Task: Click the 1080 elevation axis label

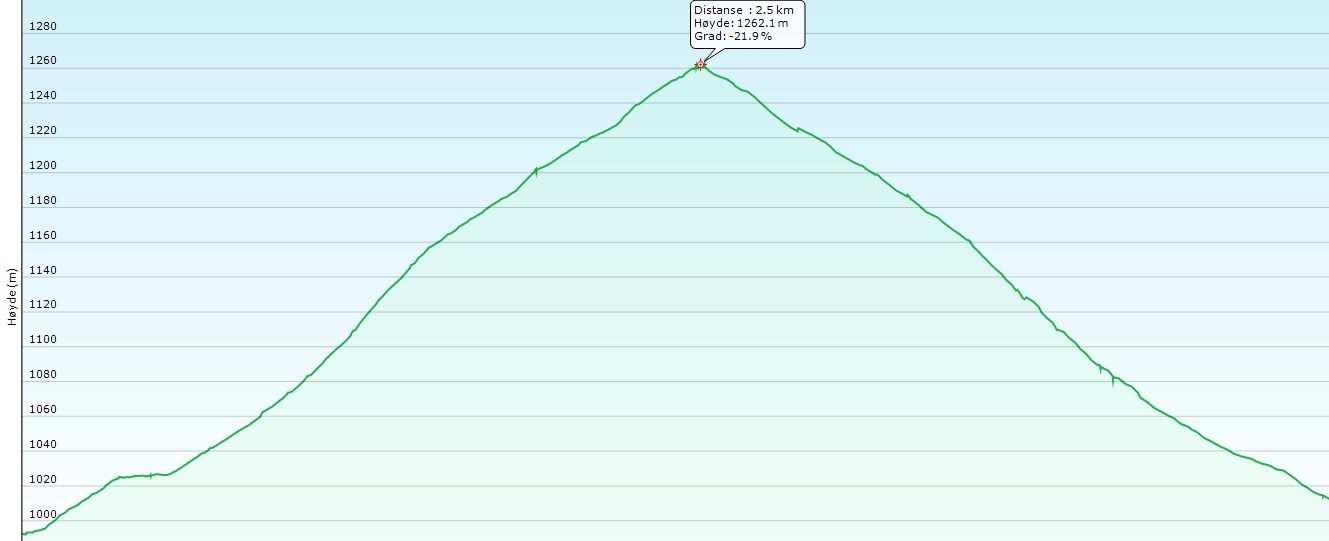Action: pyautogui.click(x=43, y=375)
